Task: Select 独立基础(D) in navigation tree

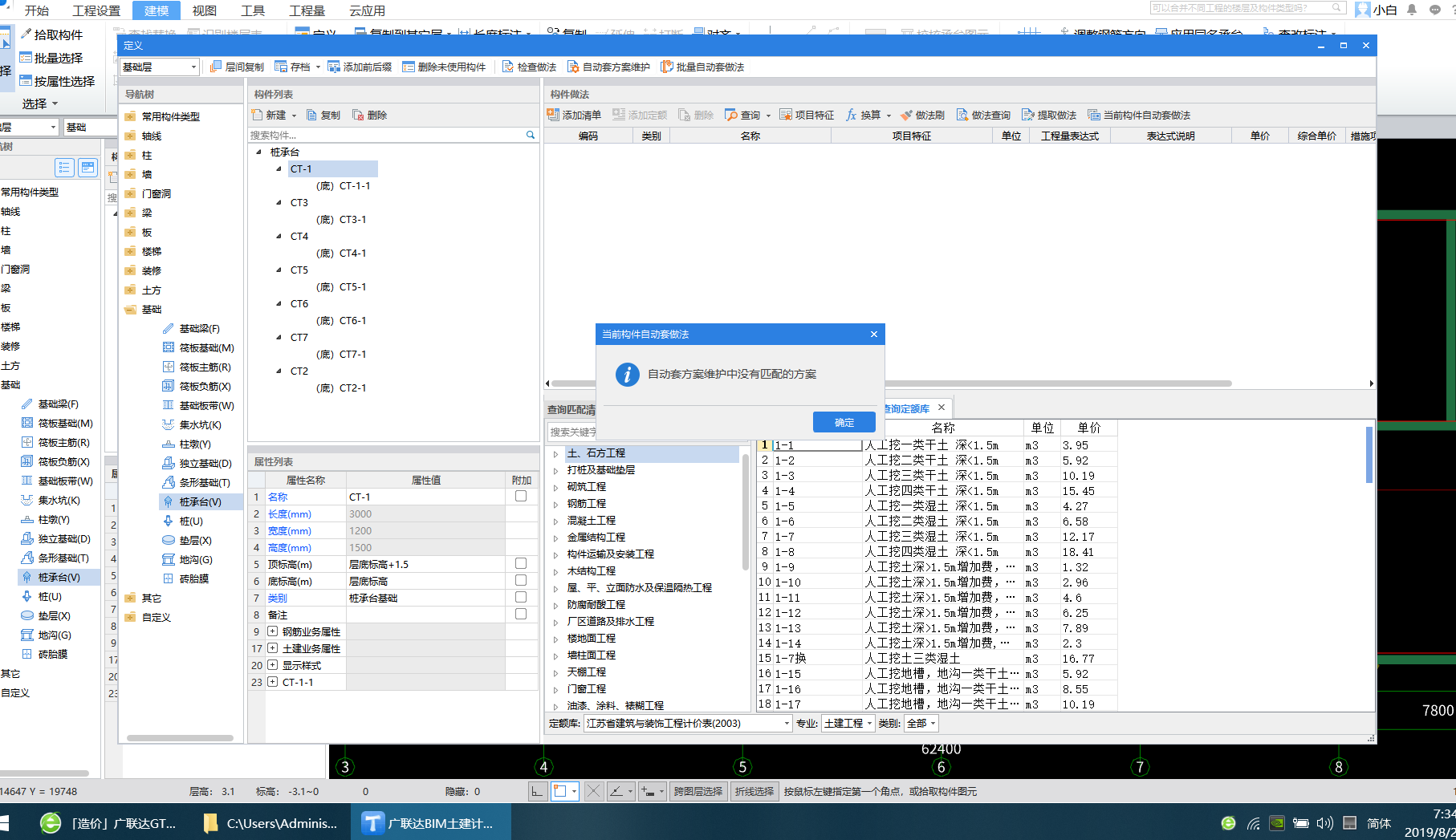Action: point(205,463)
